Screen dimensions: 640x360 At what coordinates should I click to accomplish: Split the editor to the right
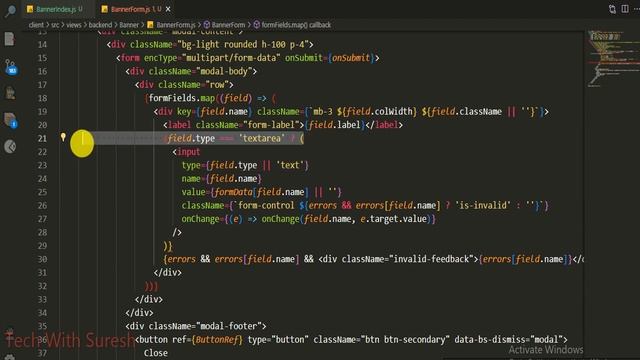click(625, 9)
